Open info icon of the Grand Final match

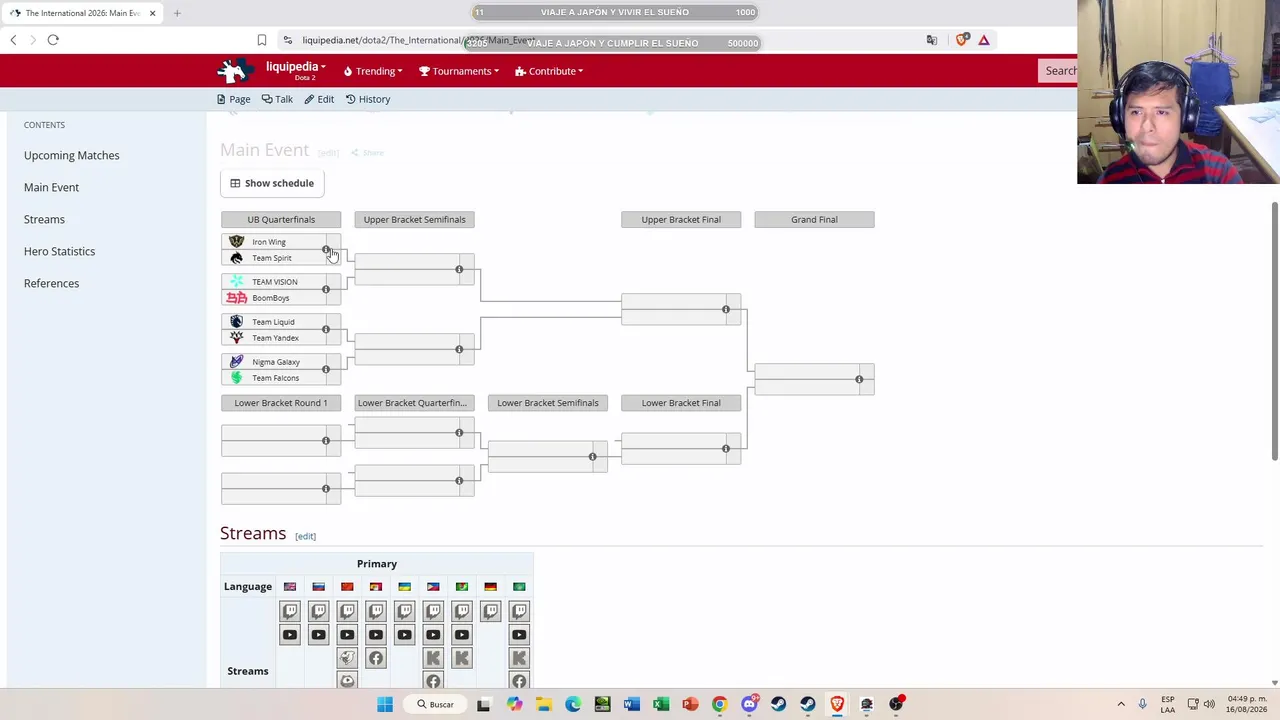click(859, 380)
